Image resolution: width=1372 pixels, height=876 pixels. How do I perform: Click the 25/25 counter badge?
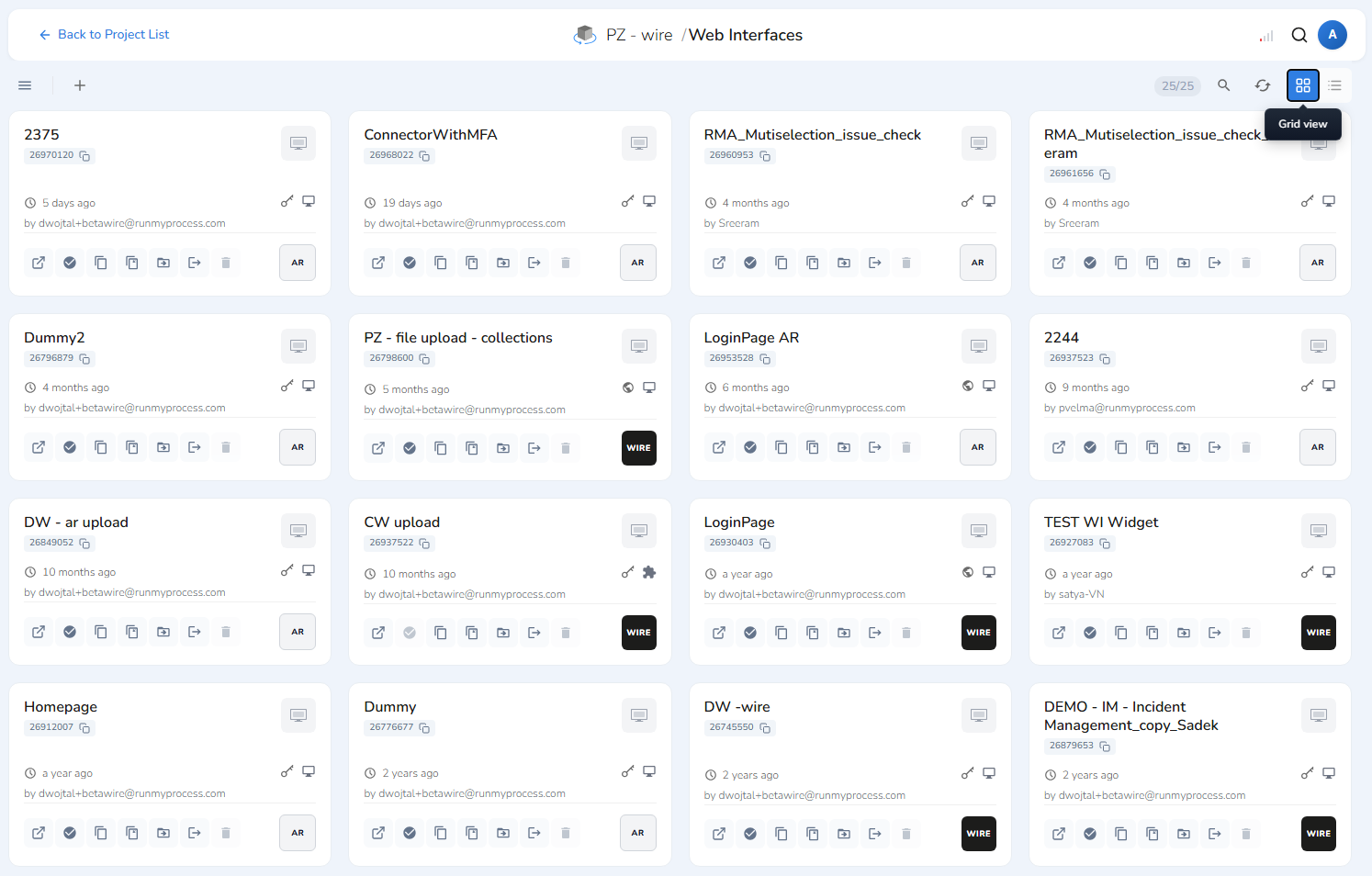tap(1177, 85)
